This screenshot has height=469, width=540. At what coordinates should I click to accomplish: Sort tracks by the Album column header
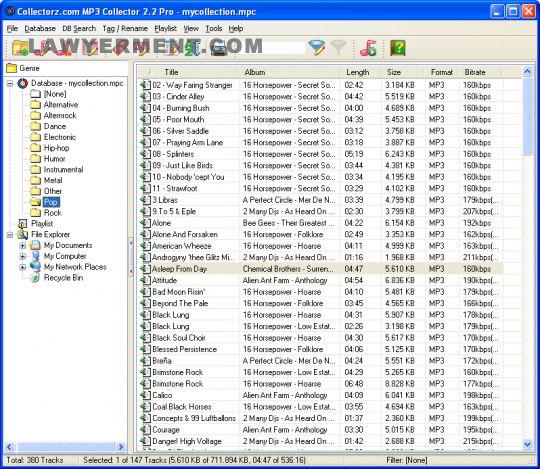coord(289,72)
